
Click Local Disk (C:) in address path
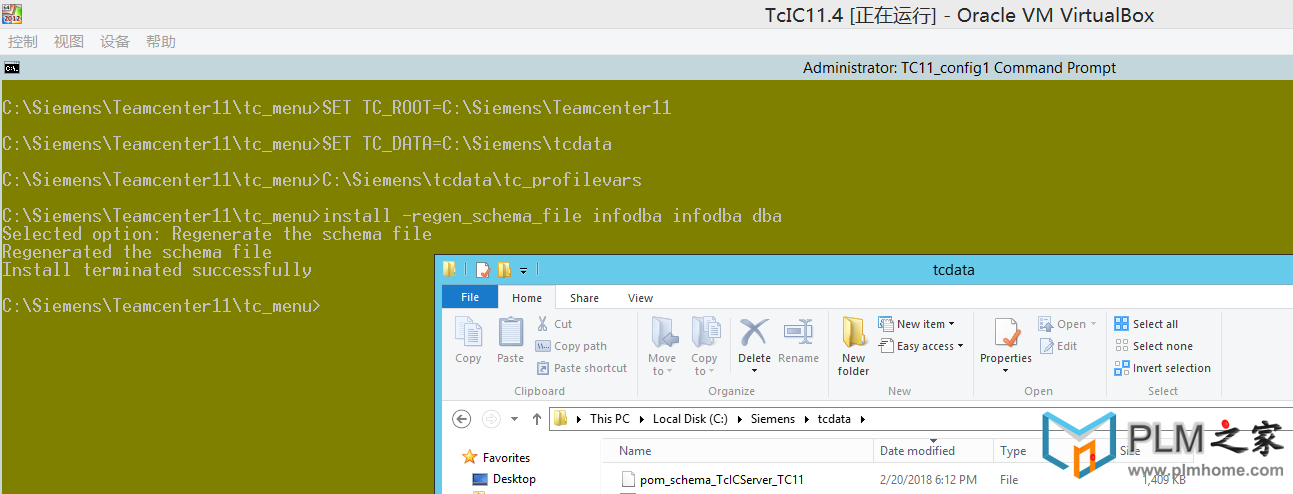point(691,419)
